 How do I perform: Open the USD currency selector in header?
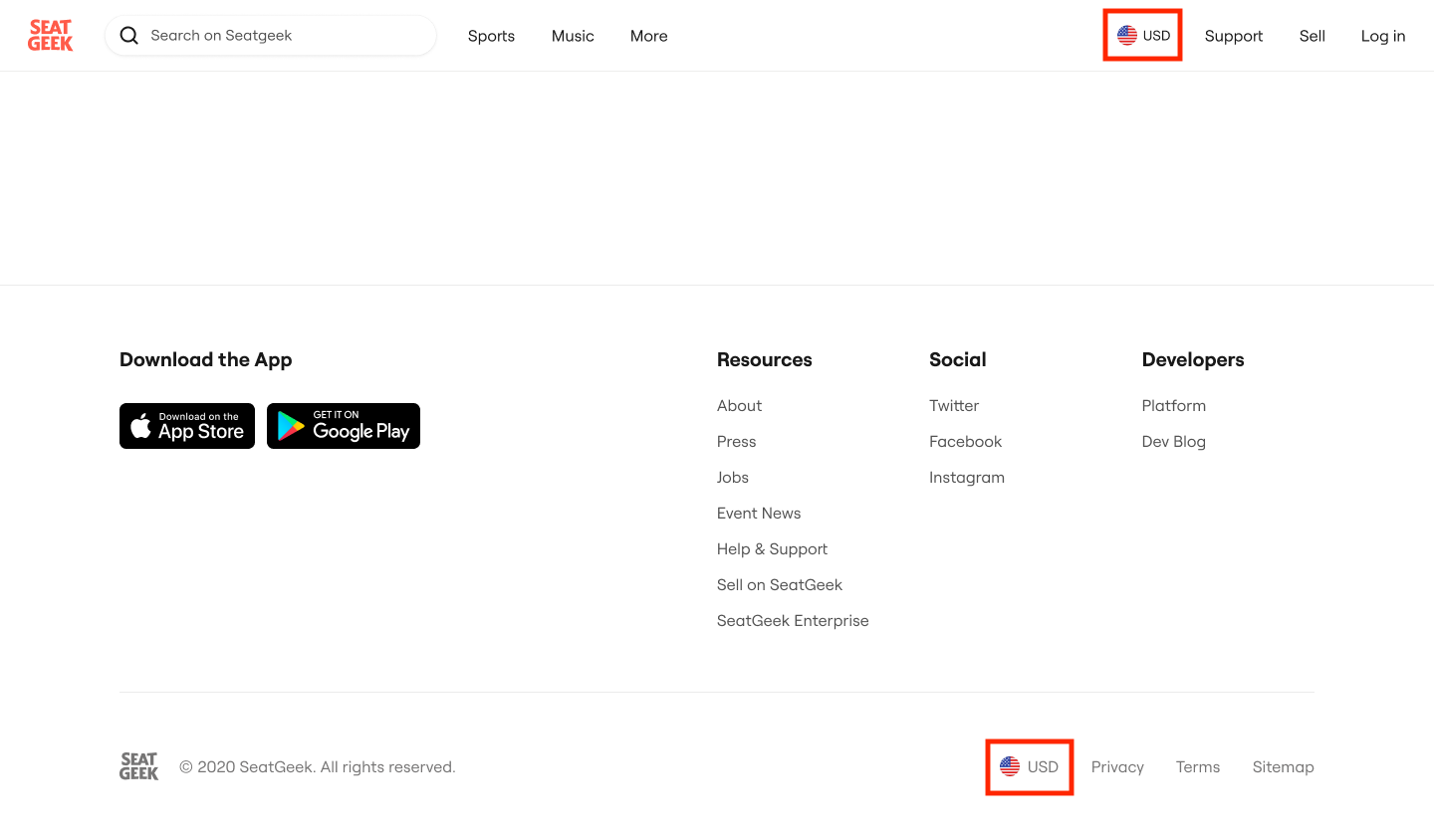1143,36
